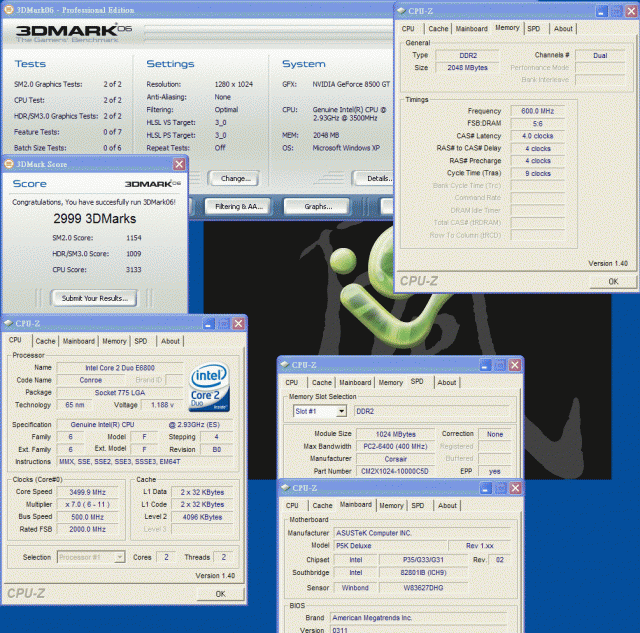The height and width of the screenshot is (633, 640).
Task: Click the 600.0 MHz frequency field
Action: coord(537,111)
